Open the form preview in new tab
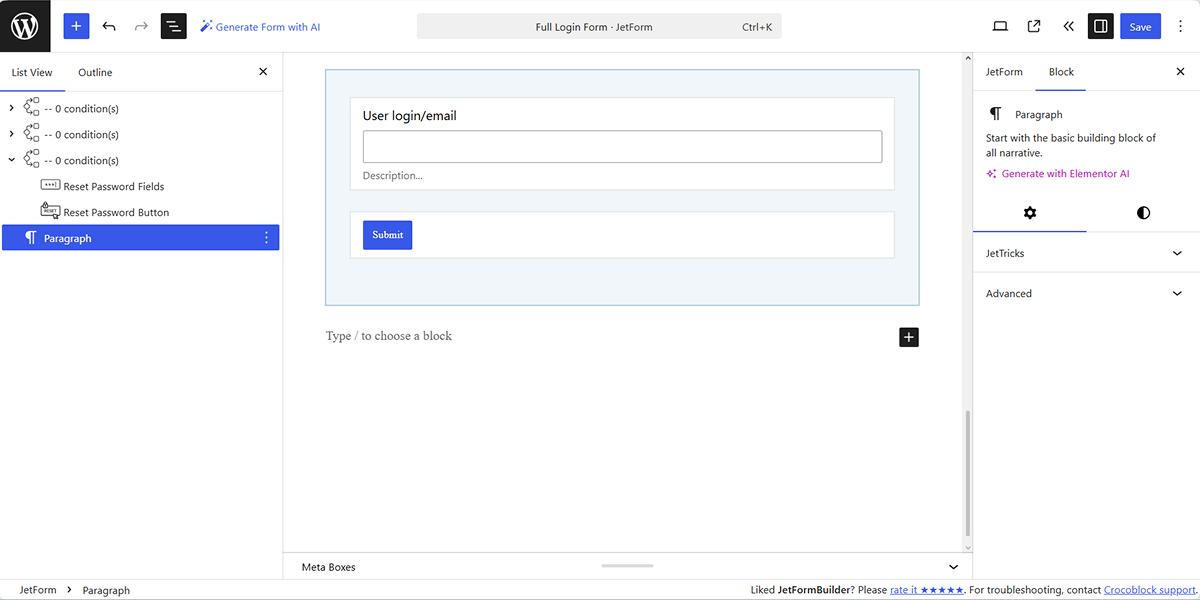 (1034, 26)
